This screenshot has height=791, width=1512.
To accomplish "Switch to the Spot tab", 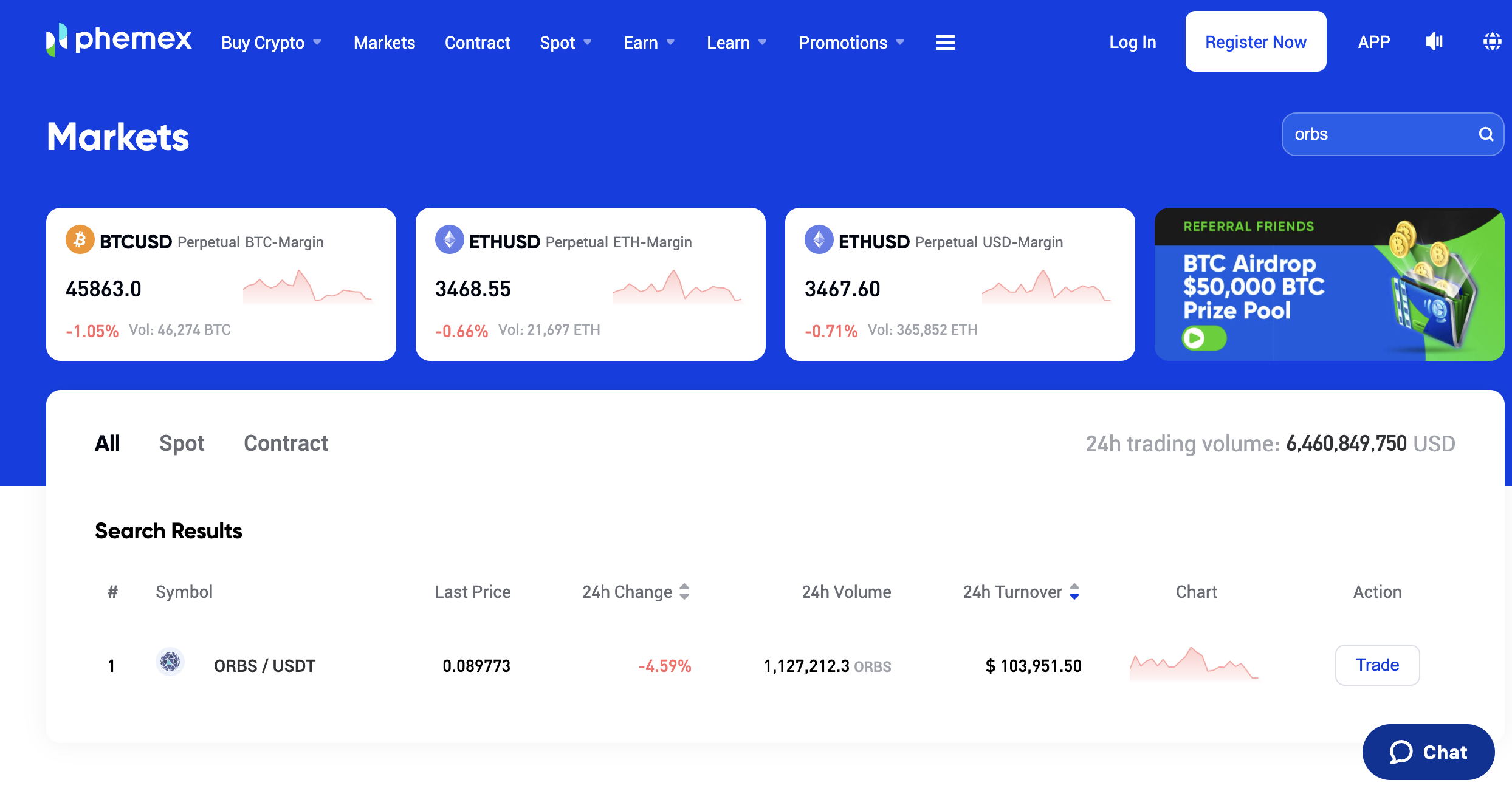I will 182,443.
